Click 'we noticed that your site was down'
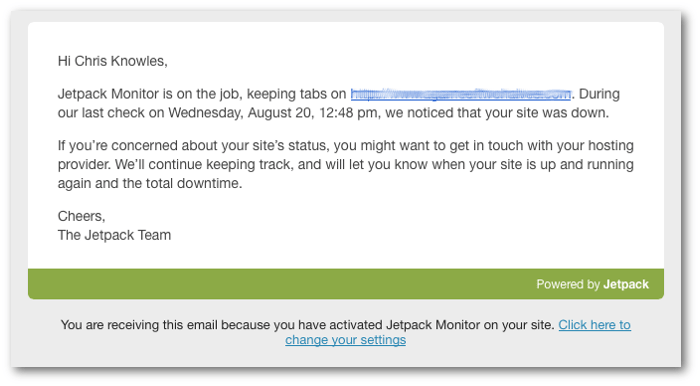The width and height of the screenshot is (700, 386). (x=496, y=113)
